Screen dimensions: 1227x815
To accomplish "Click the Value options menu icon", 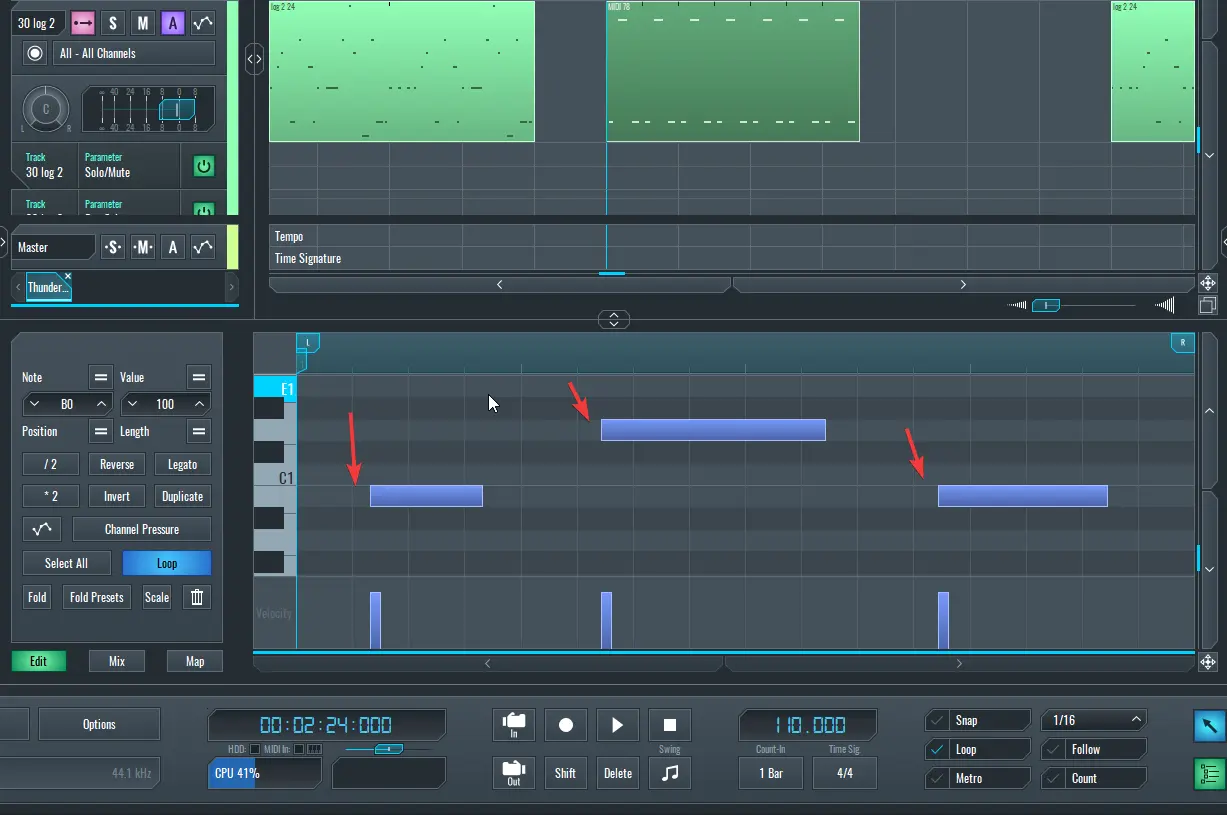I will coord(199,377).
